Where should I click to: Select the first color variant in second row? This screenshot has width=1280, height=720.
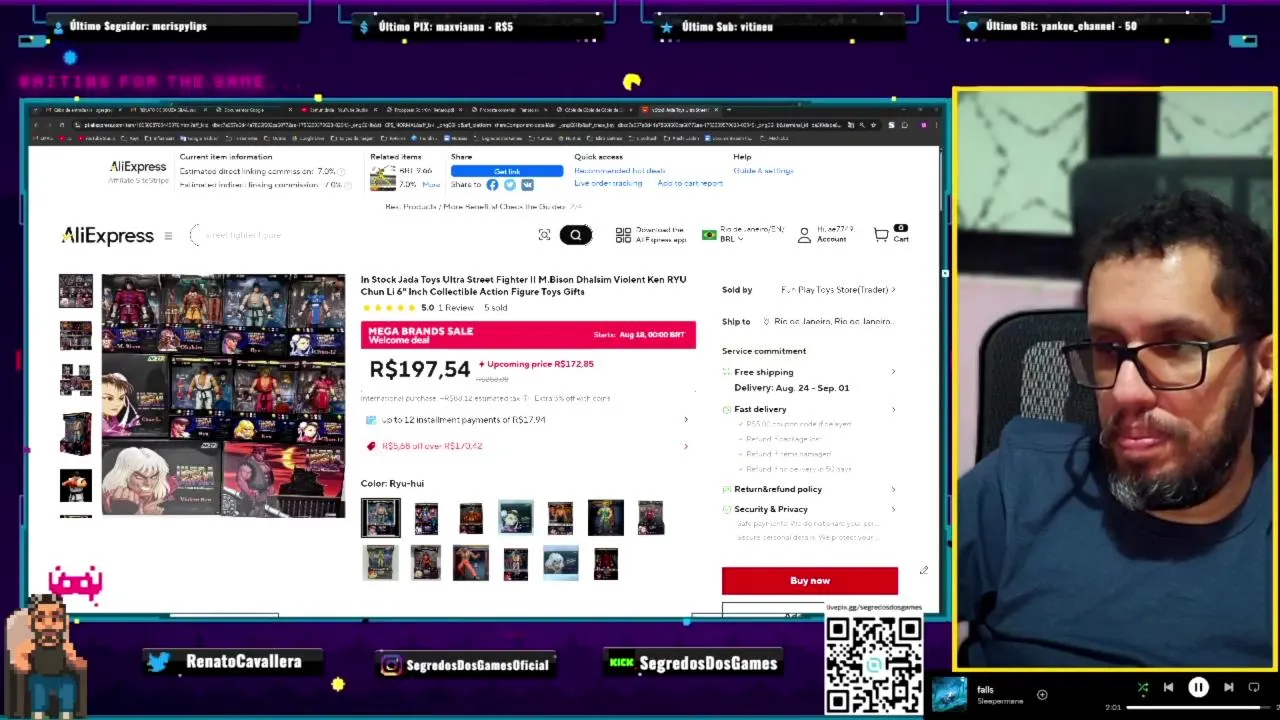[x=381, y=563]
